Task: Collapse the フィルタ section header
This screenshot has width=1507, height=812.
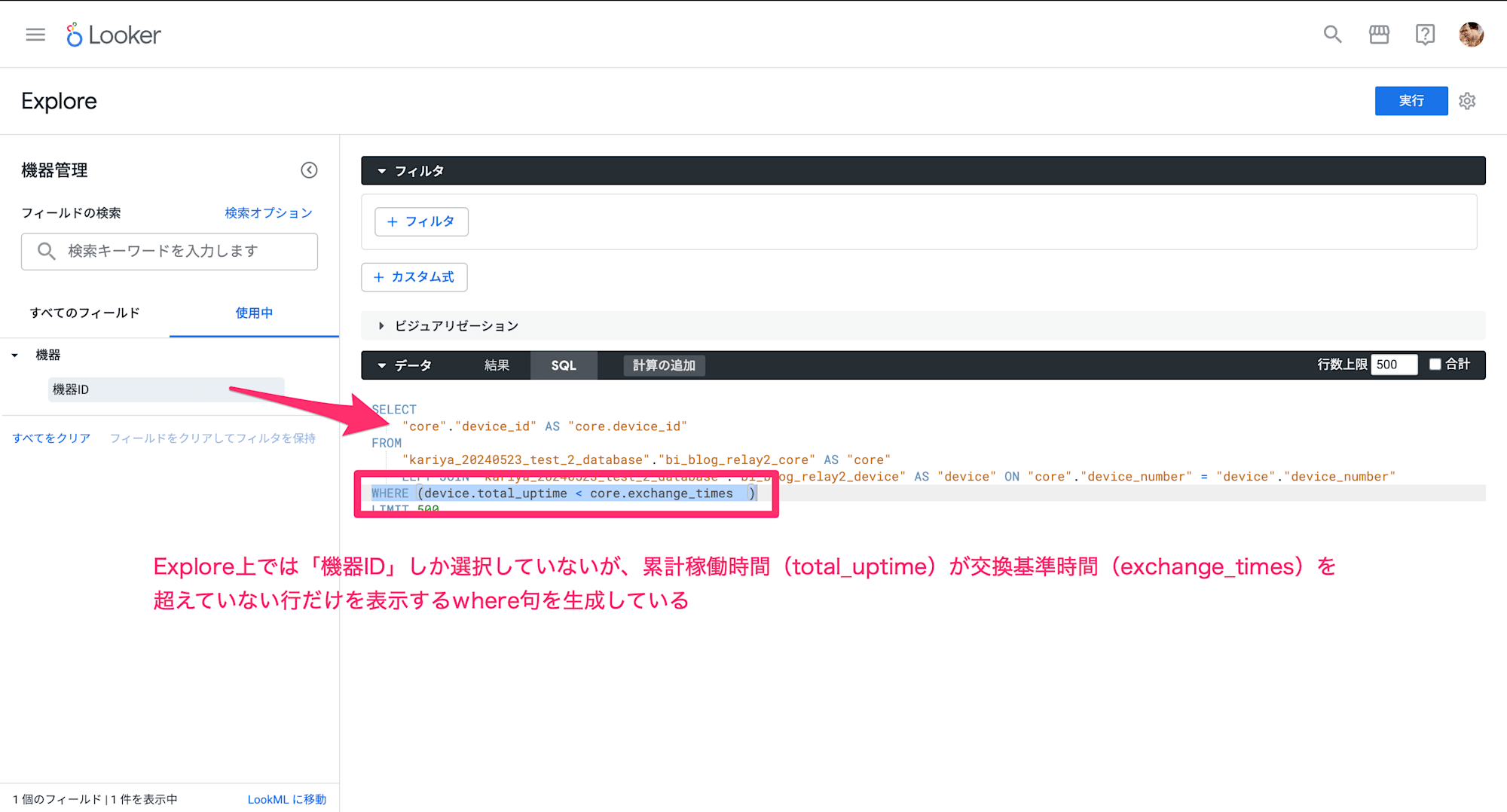Action: (923, 171)
